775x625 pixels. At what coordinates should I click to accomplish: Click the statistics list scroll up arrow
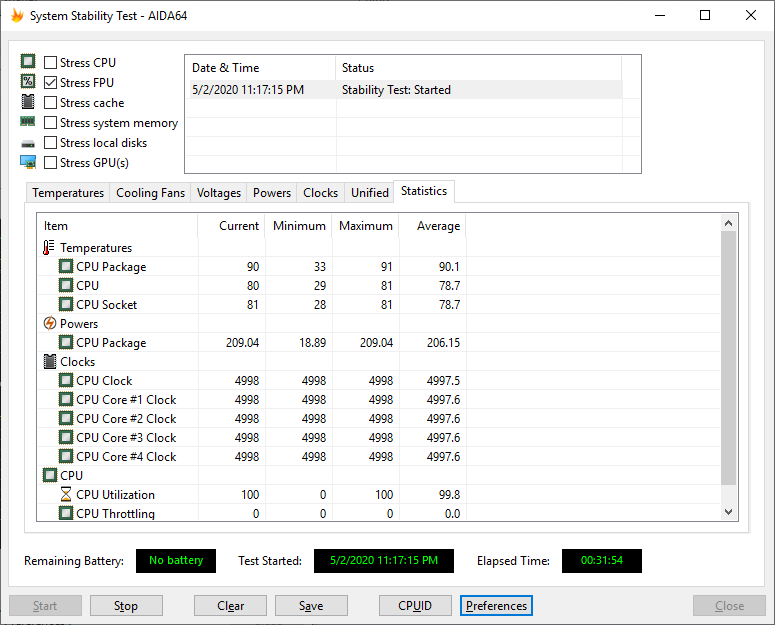point(728,223)
